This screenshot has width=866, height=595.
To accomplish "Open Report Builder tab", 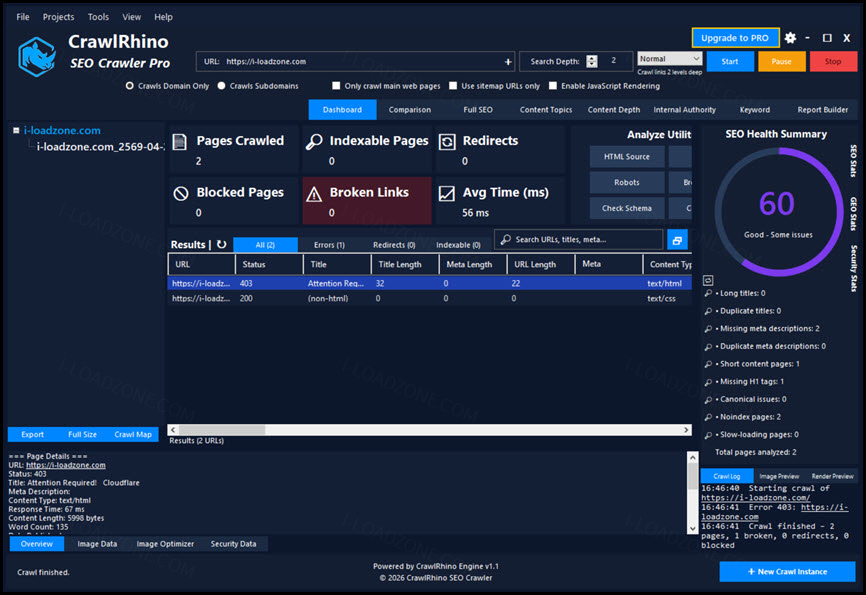I will 822,110.
